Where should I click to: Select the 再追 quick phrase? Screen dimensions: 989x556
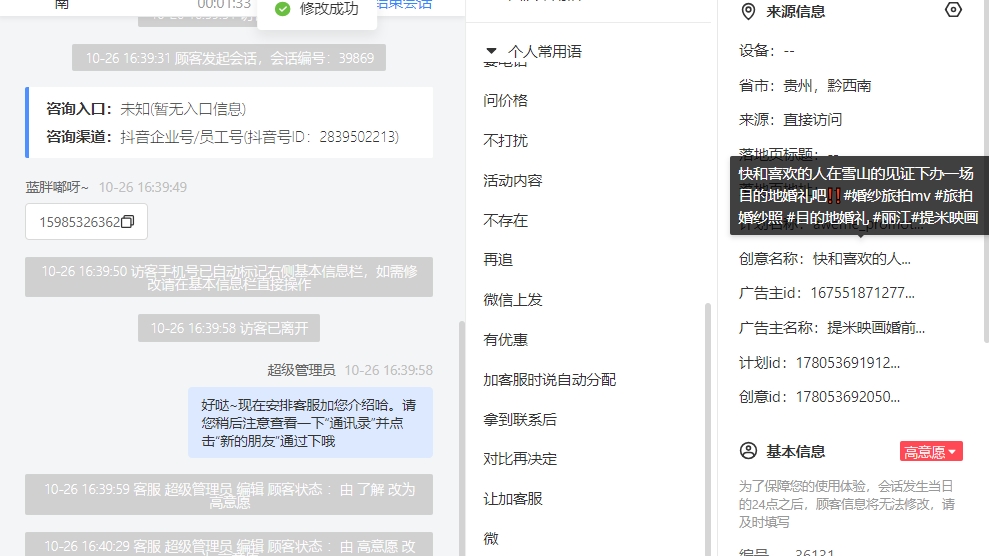498,260
